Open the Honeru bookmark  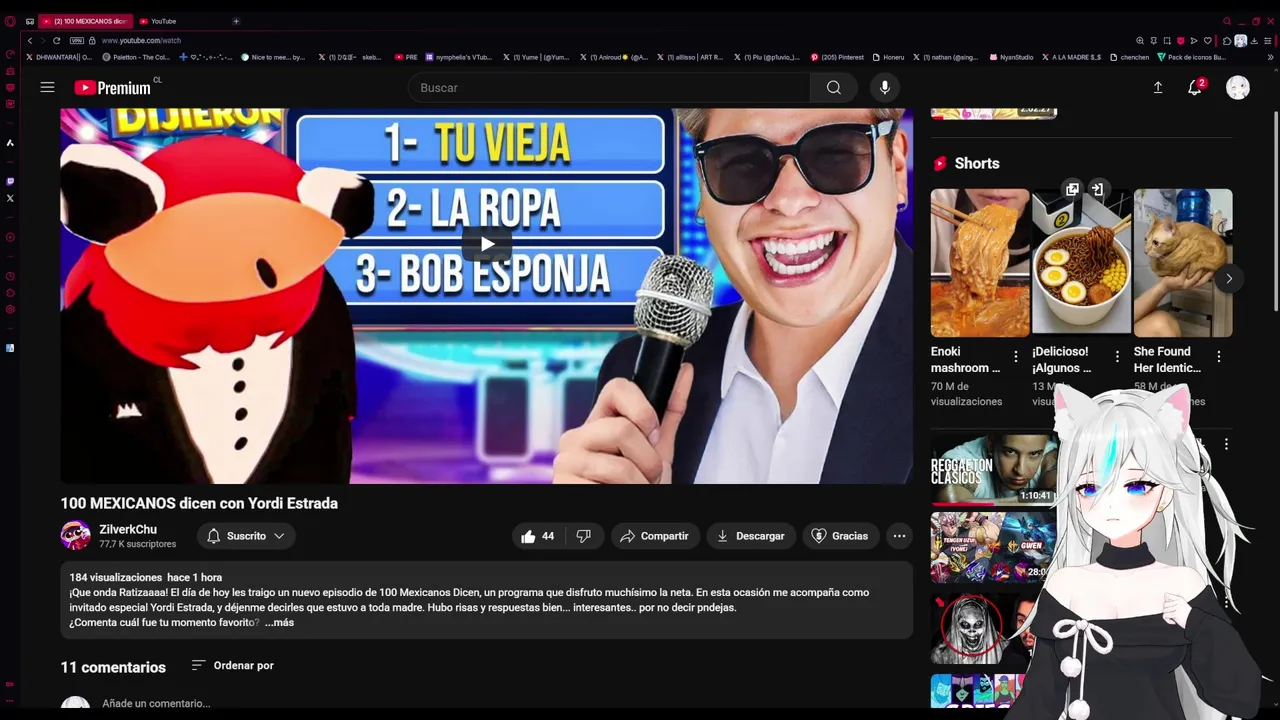(888, 57)
